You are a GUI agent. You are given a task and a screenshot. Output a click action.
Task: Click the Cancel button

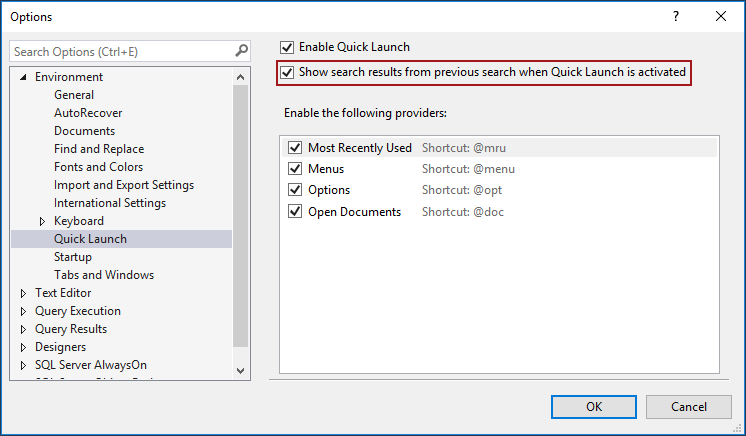click(x=689, y=407)
